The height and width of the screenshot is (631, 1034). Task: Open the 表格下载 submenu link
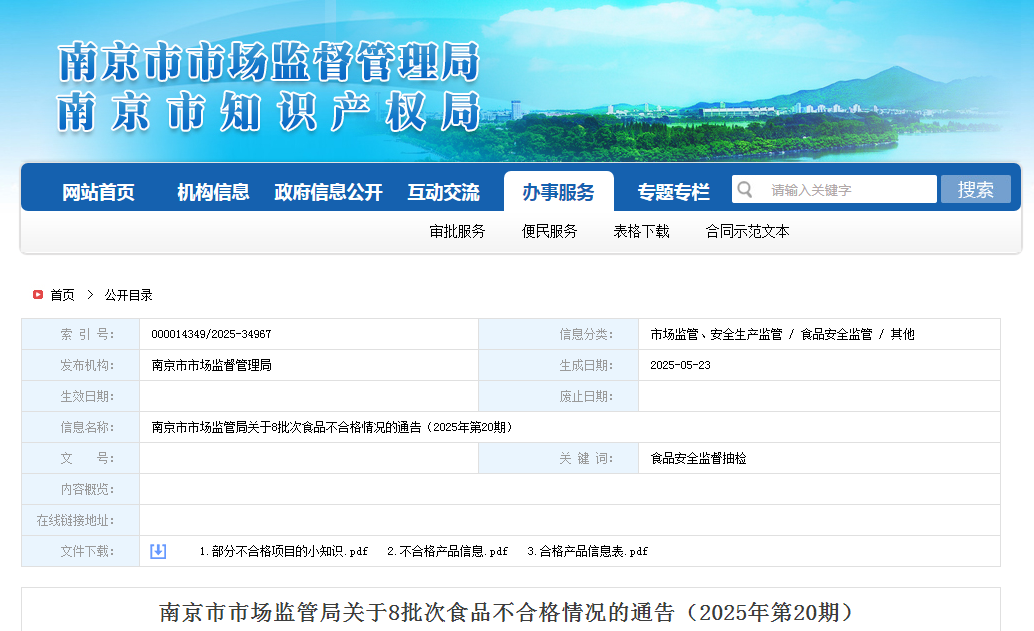pyautogui.click(x=641, y=231)
